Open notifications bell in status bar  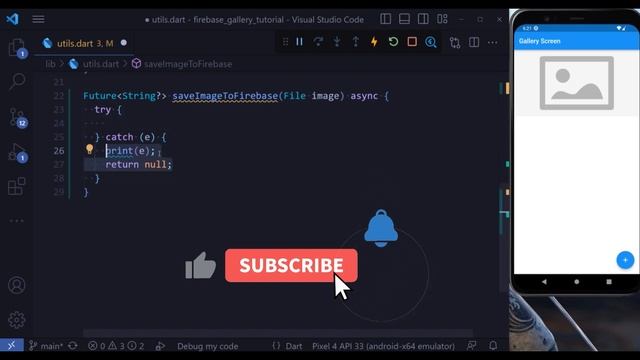[x=493, y=346]
